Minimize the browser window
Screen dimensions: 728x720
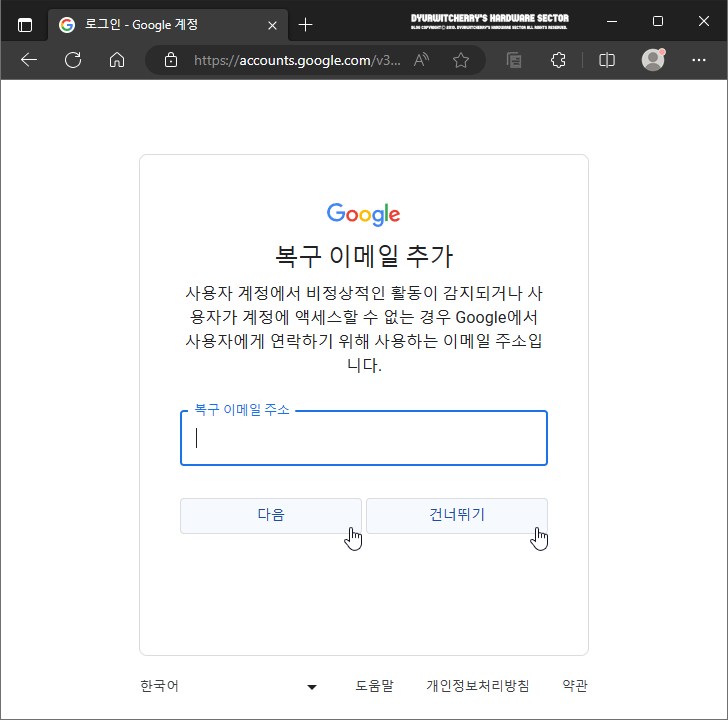[612, 21]
